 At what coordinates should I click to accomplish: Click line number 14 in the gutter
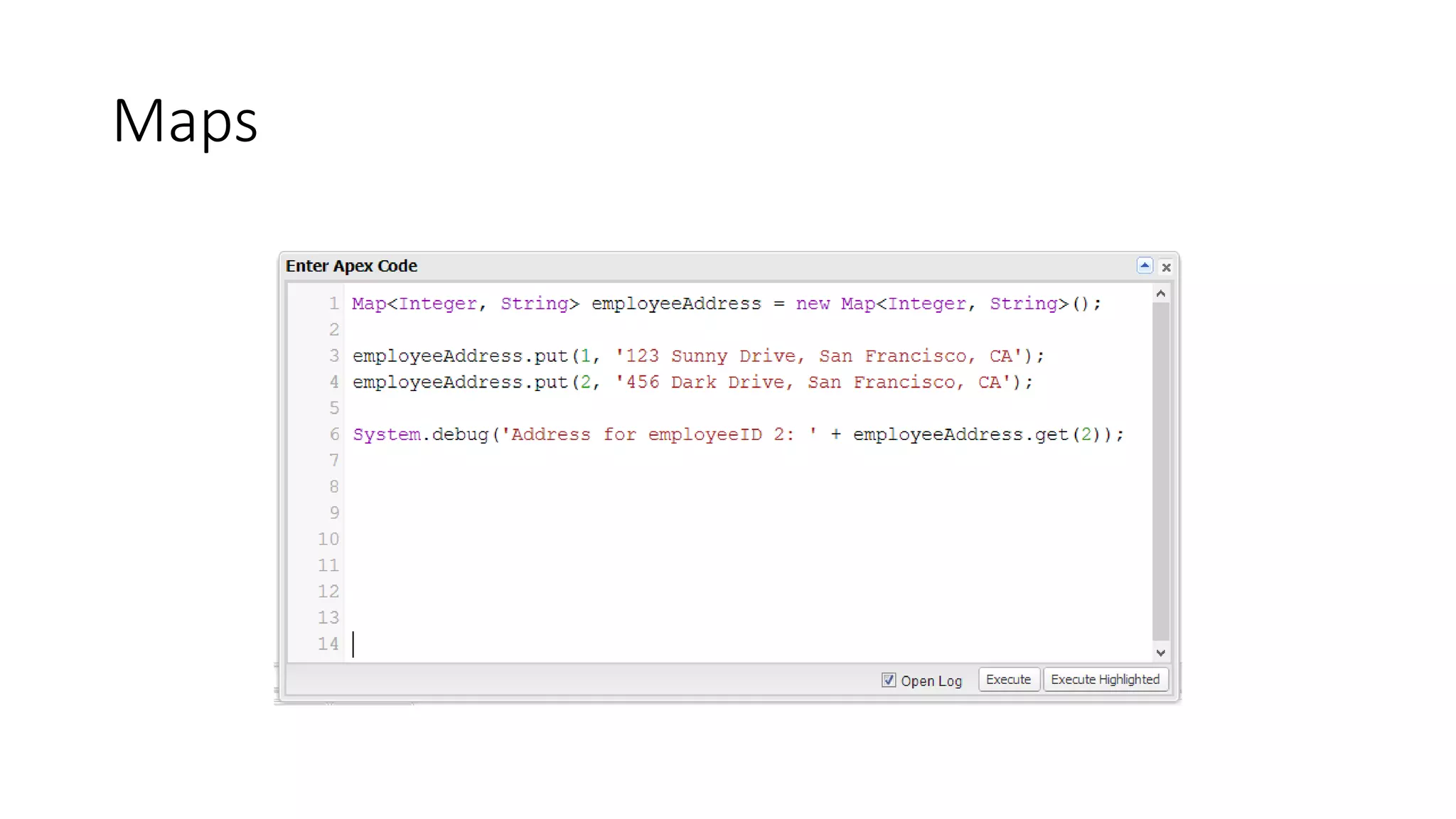328,644
